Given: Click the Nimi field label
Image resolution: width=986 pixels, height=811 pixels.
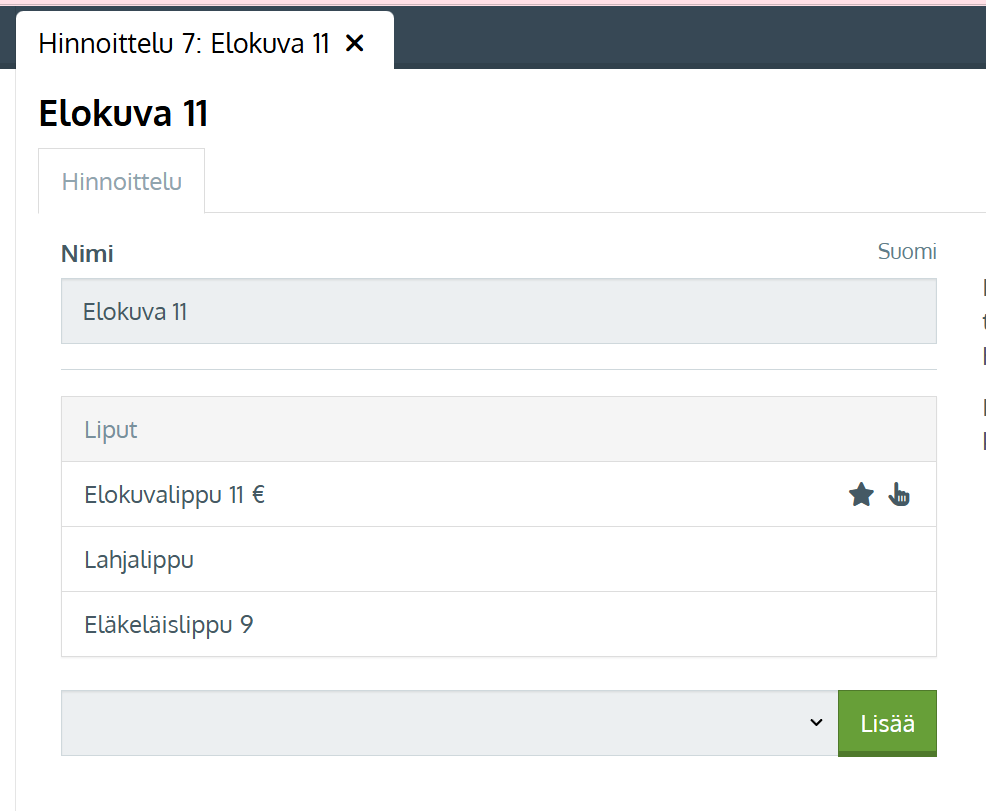Looking at the screenshot, I should tap(87, 254).
